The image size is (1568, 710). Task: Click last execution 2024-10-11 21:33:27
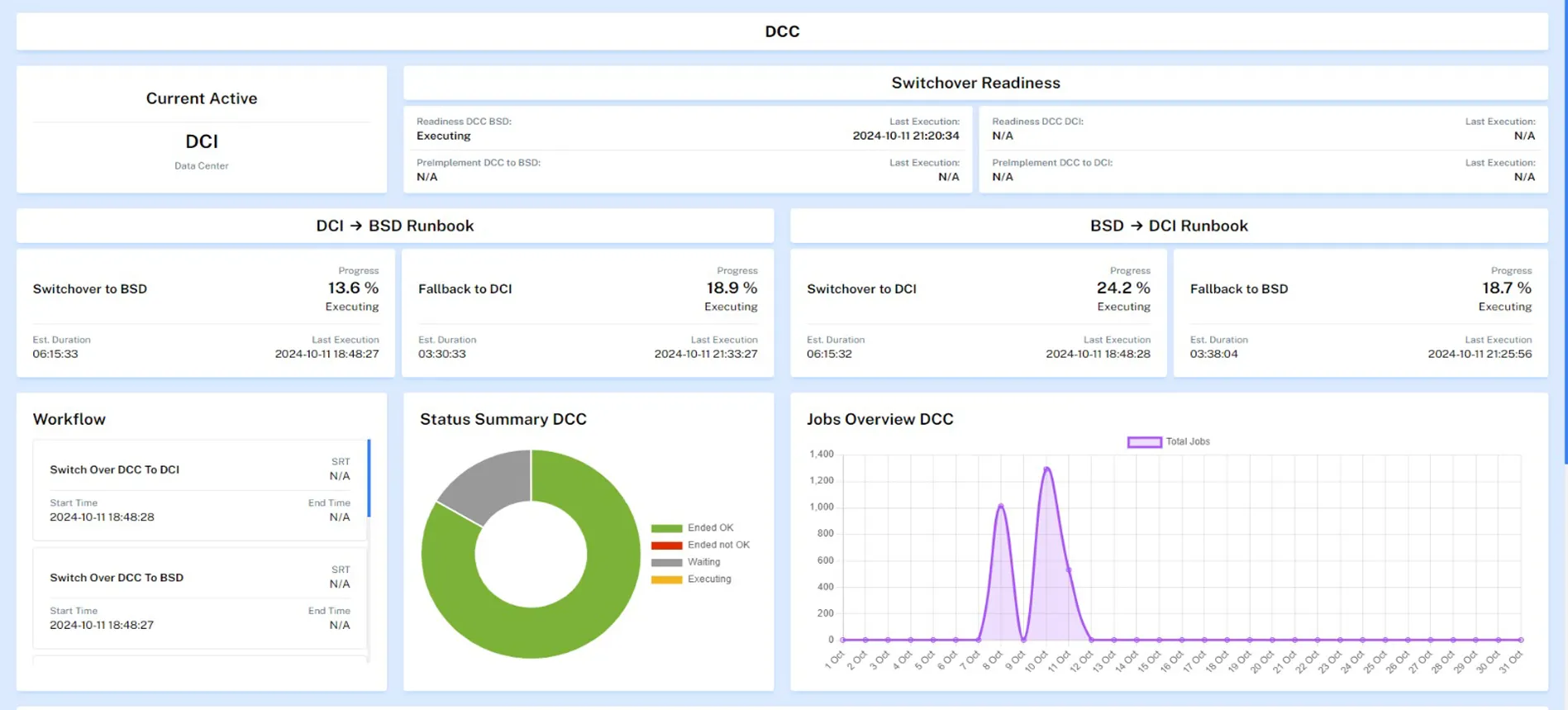click(x=706, y=354)
